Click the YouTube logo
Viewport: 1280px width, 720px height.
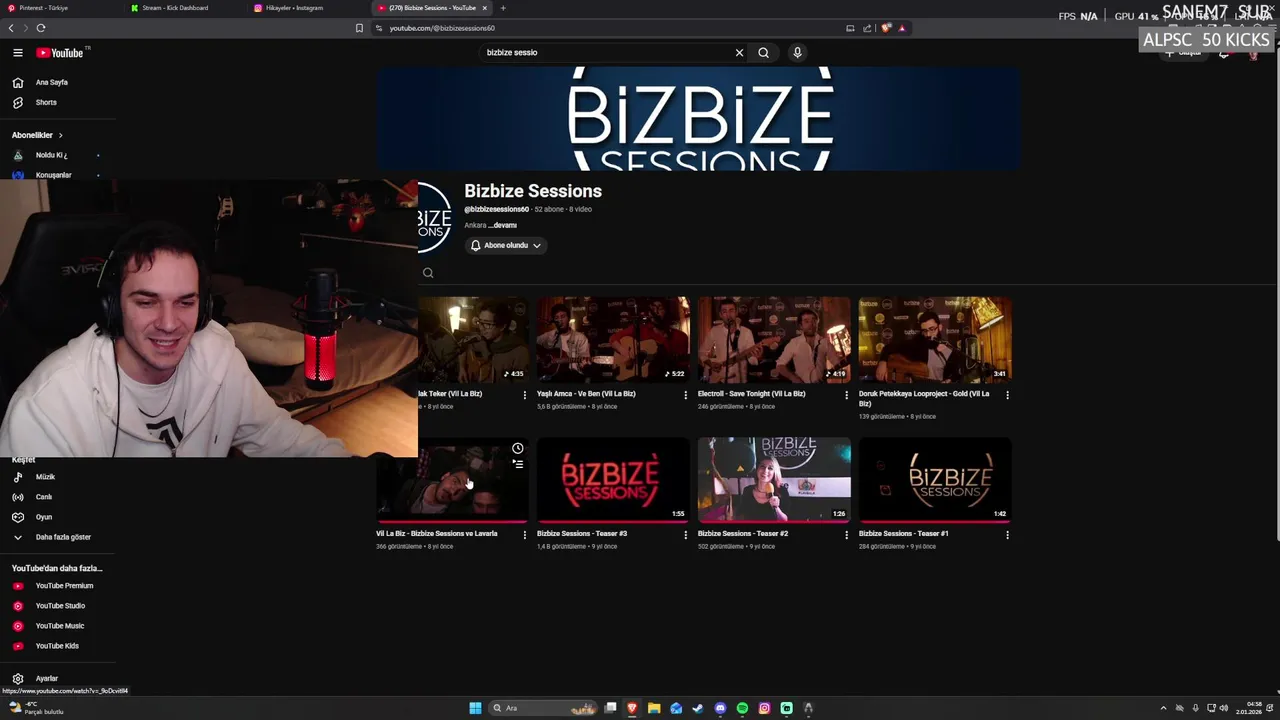[x=60, y=53]
